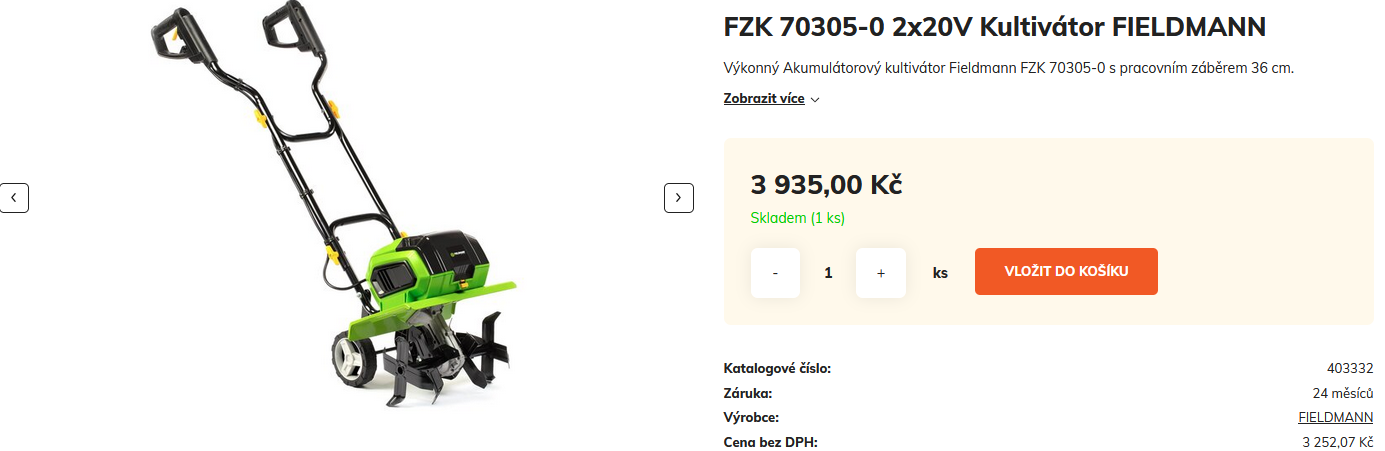
Task: Add product with Vložit do košíku
Action: pos(1066,271)
